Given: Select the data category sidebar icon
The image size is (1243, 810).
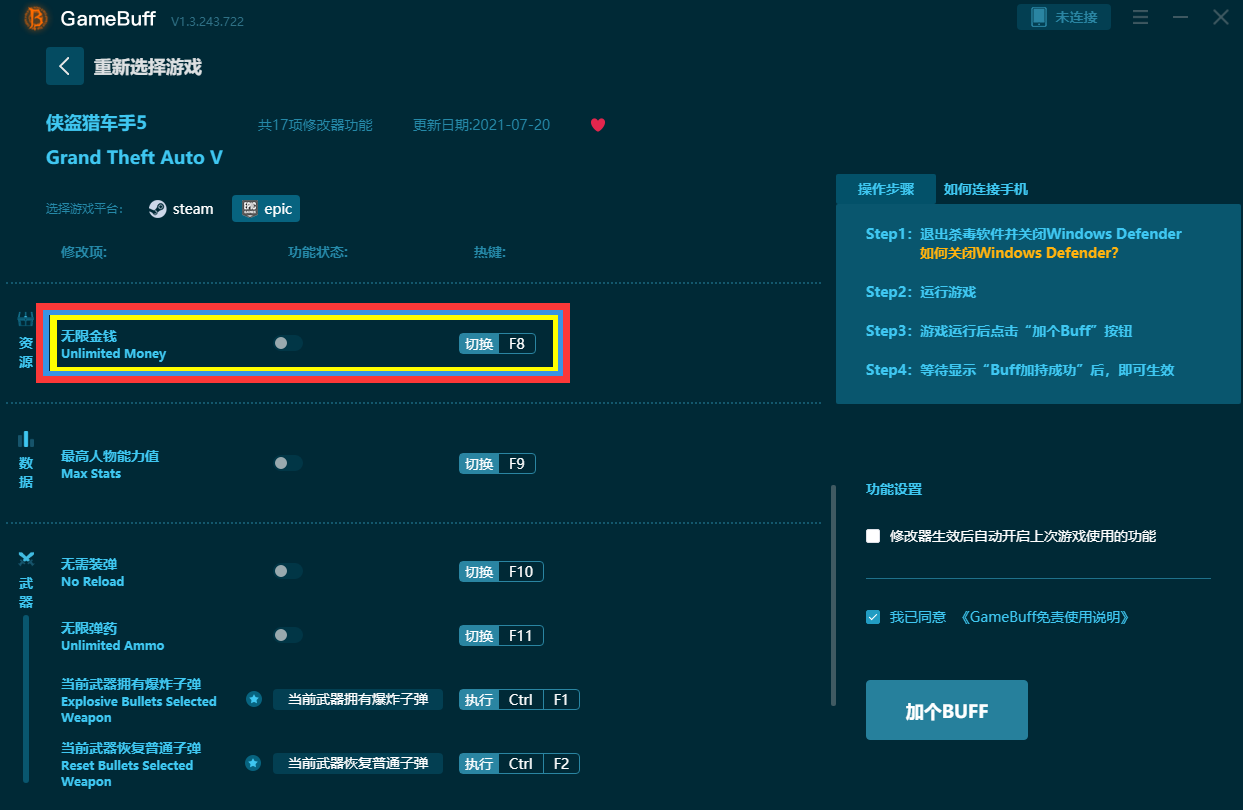Looking at the screenshot, I should pos(26,439).
